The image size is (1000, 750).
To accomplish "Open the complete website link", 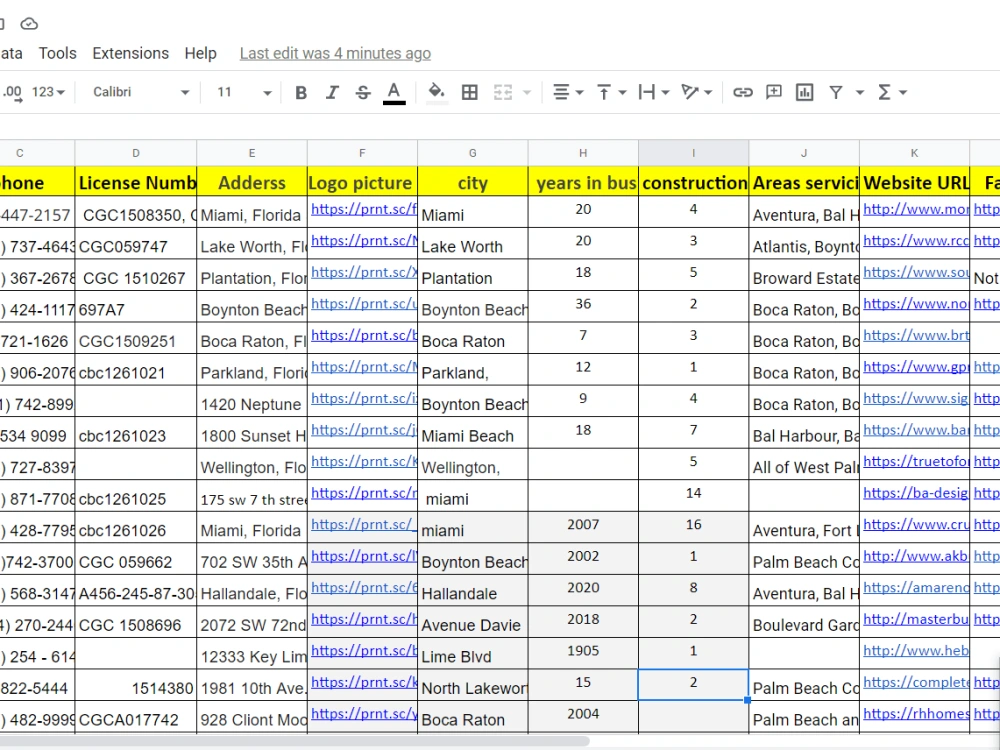I will tap(916, 682).
